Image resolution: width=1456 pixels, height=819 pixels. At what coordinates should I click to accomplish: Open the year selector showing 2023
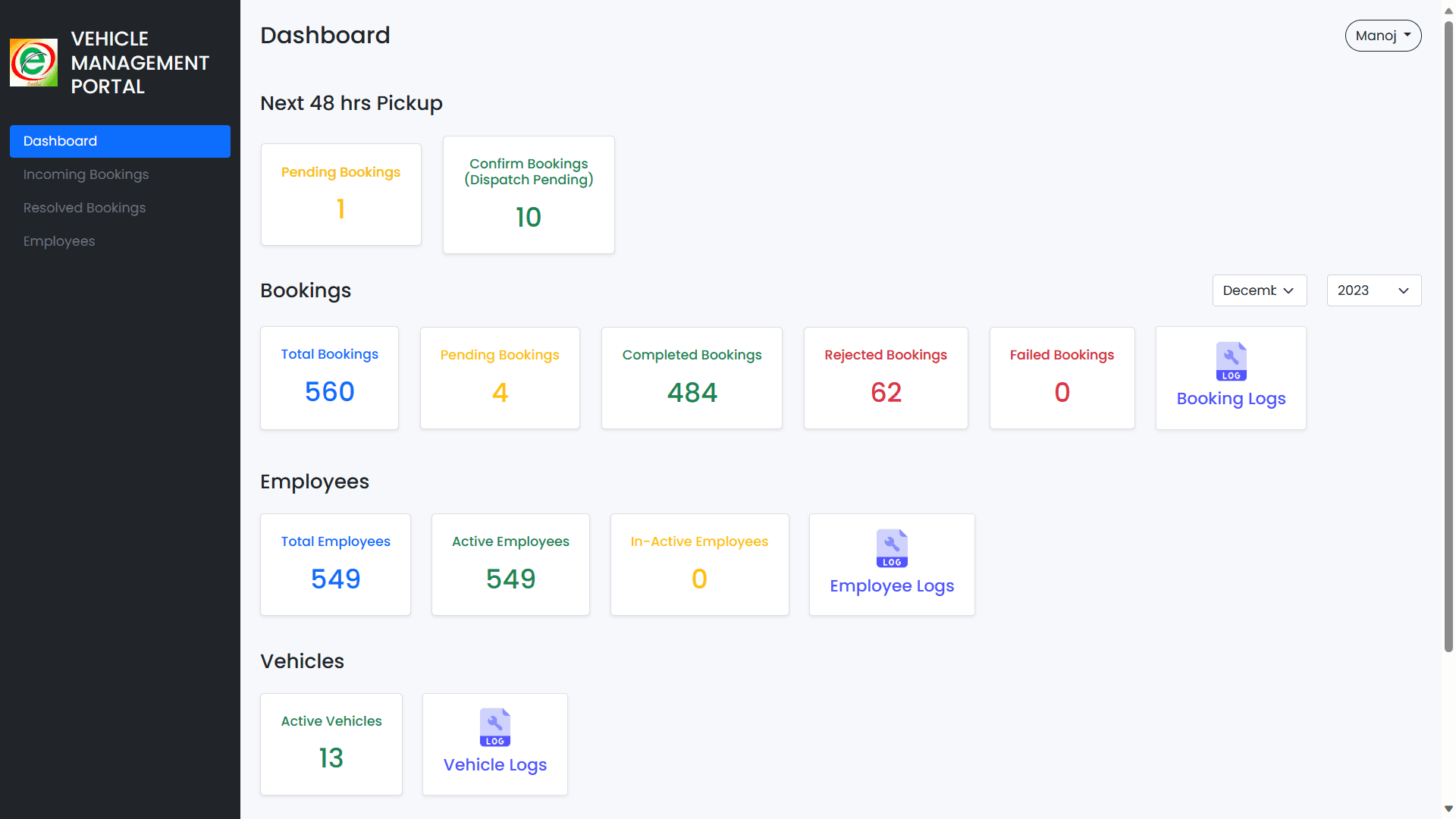(1373, 290)
